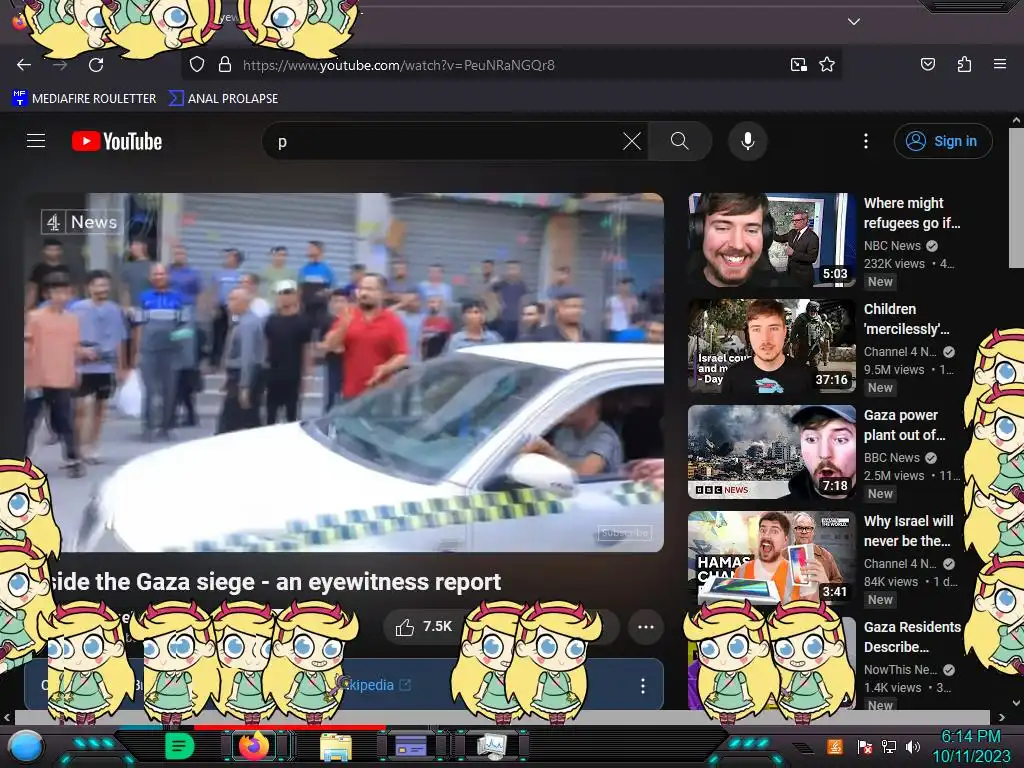Open the tracking protection shield panel
1024x768 pixels.
click(x=197, y=65)
